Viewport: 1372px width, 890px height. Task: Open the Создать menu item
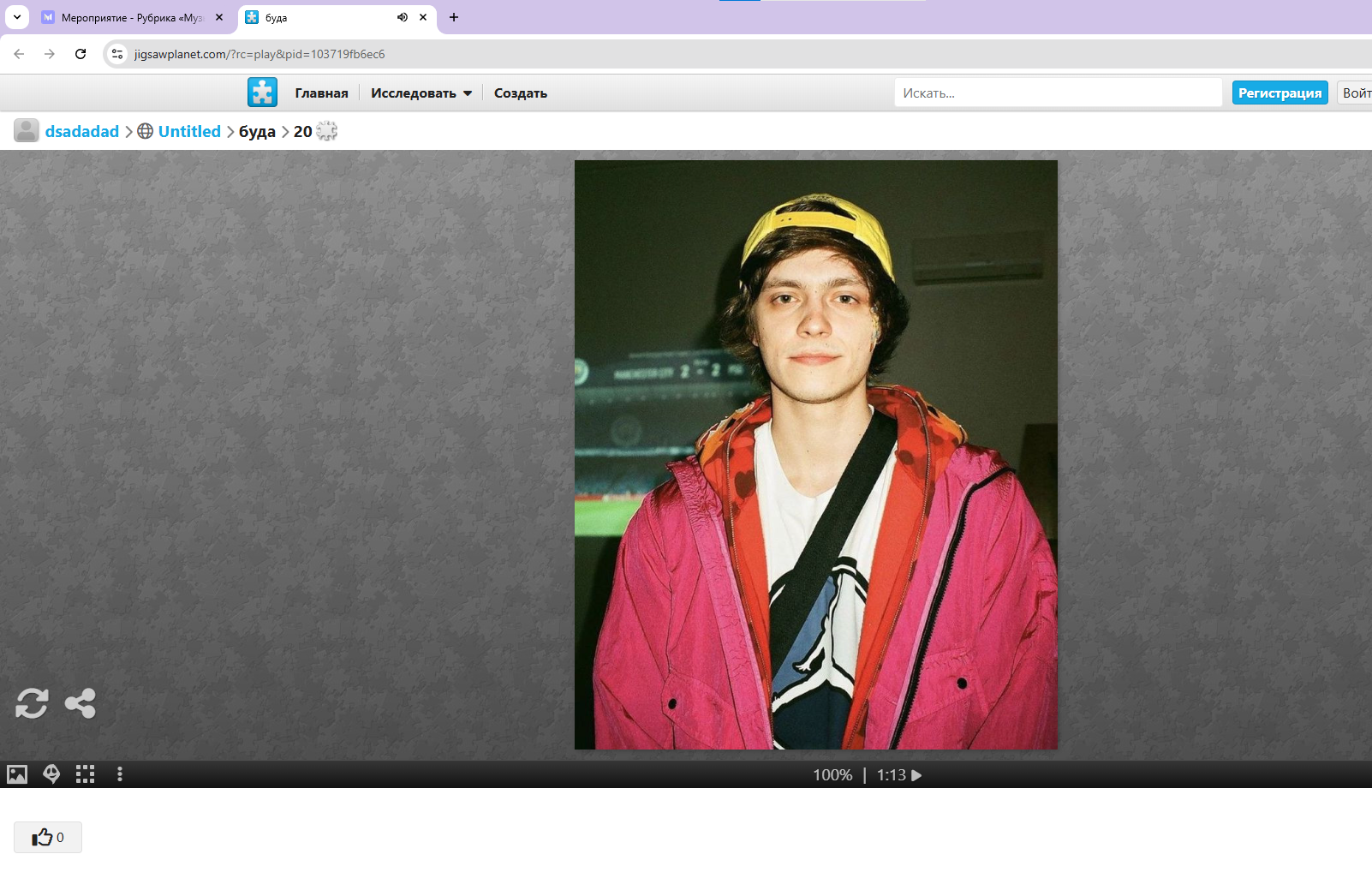click(520, 93)
